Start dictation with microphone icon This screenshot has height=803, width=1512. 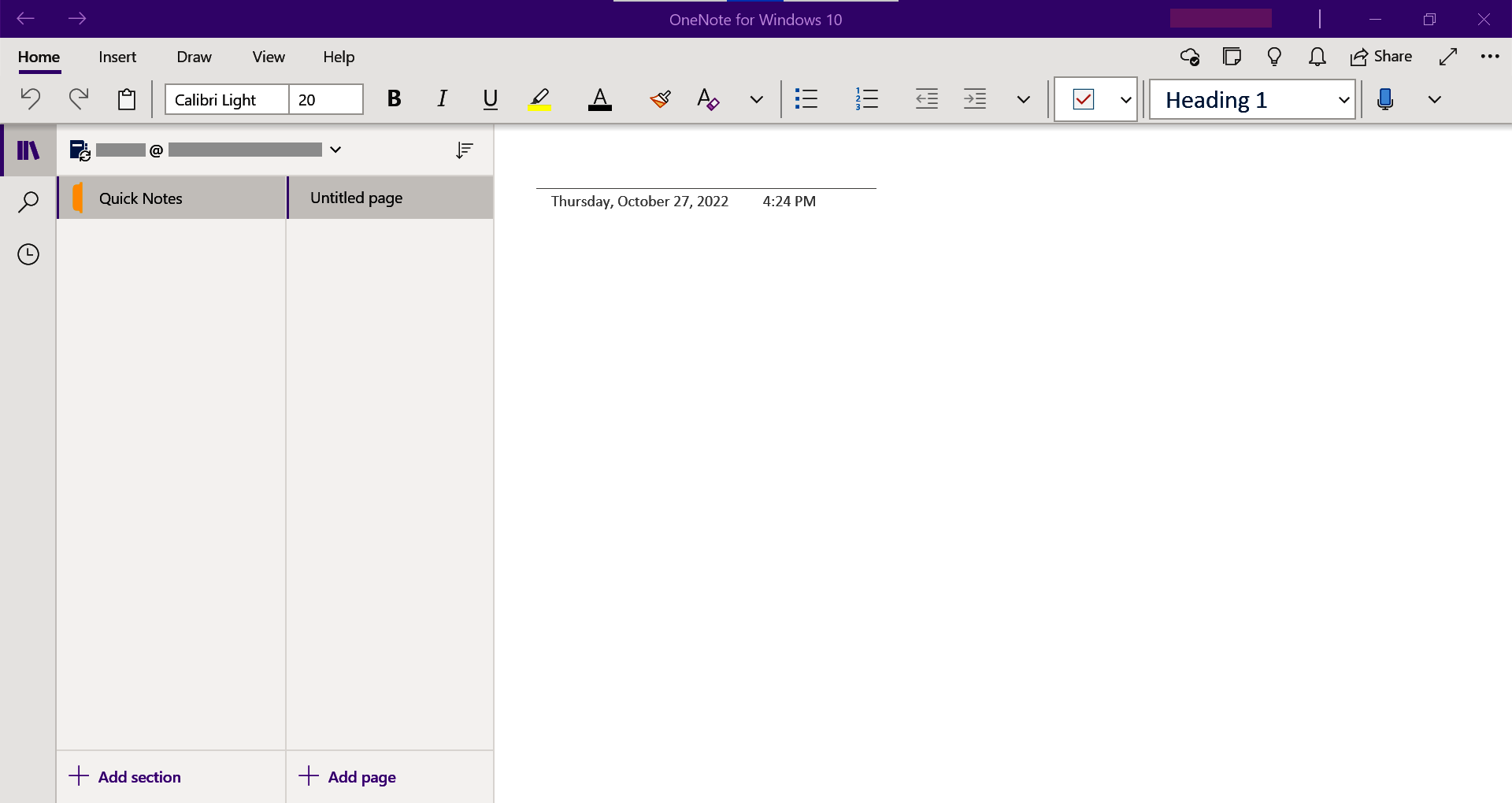click(x=1385, y=99)
